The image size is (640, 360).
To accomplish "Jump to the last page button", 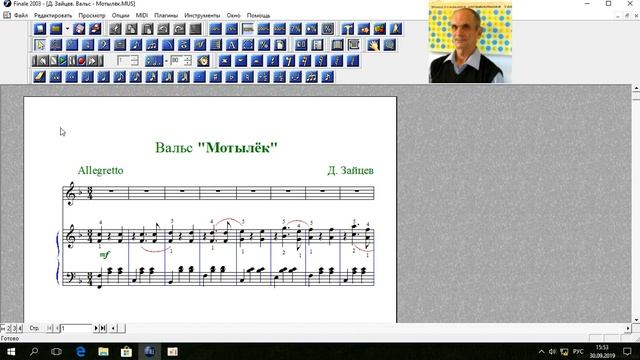I will [103, 328].
